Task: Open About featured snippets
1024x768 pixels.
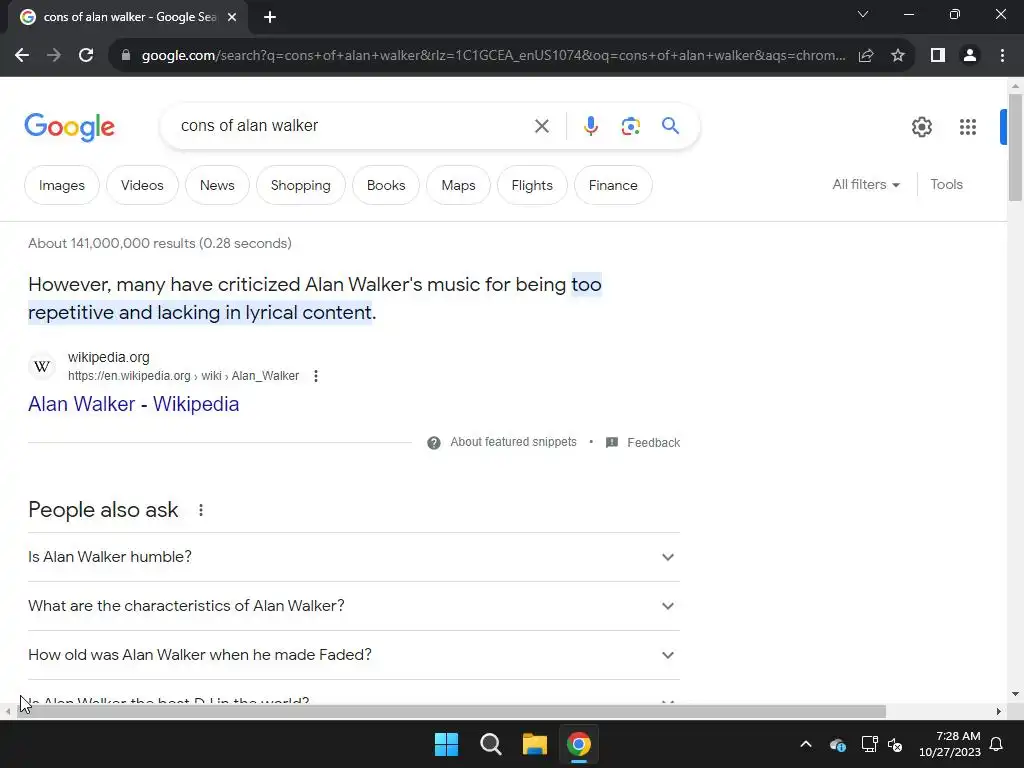Action: 513,442
